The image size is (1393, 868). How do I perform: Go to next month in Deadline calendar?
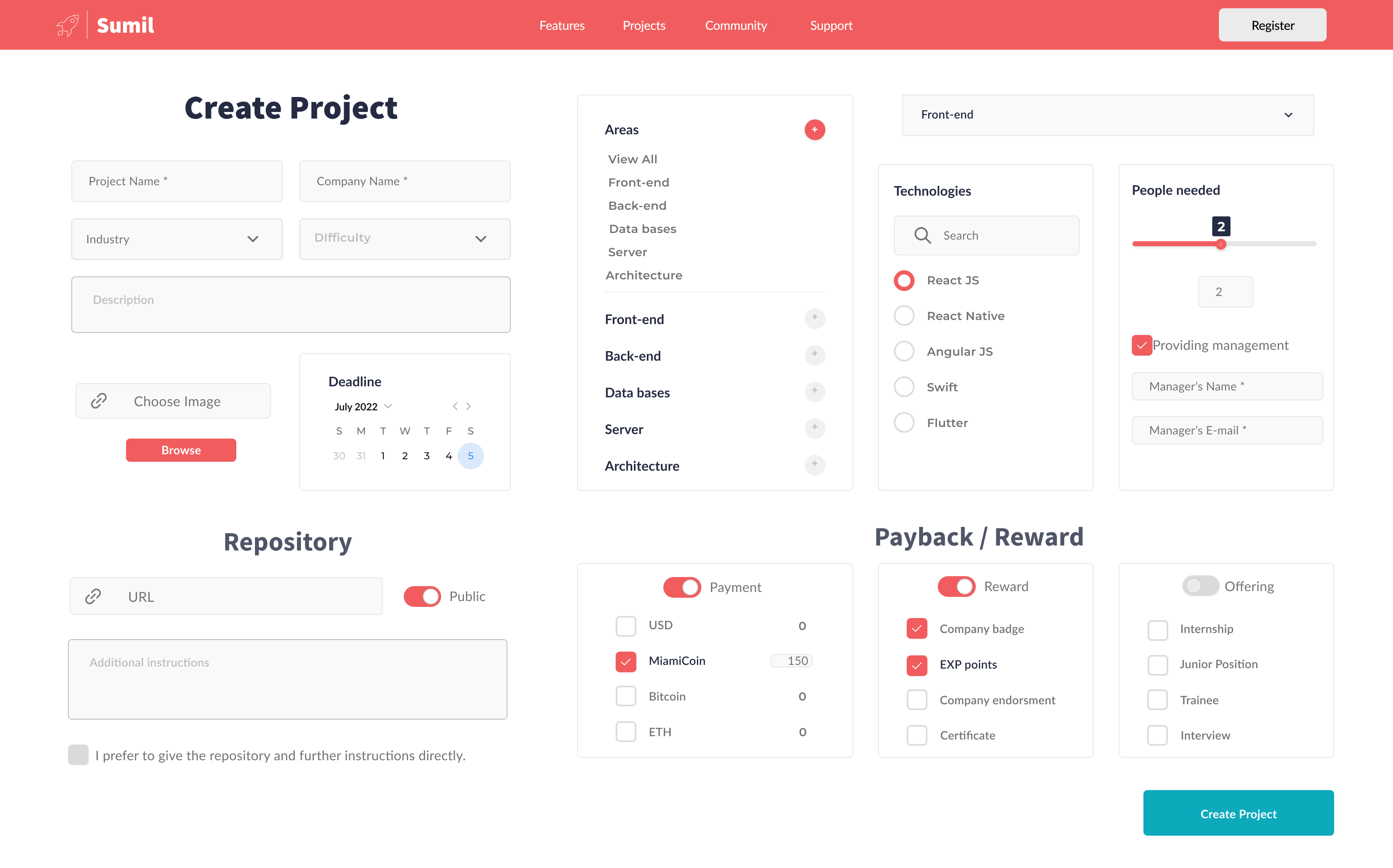[468, 407]
